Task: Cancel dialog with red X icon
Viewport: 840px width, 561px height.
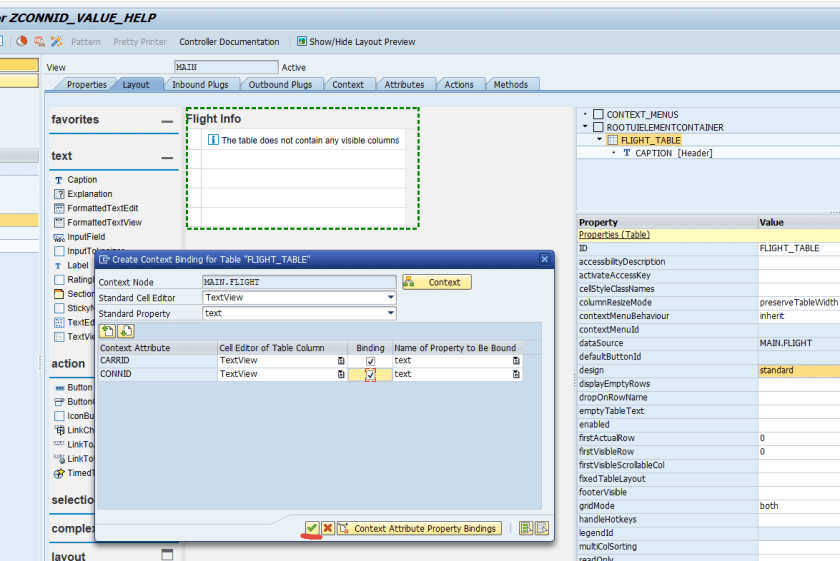Action: [x=327, y=528]
